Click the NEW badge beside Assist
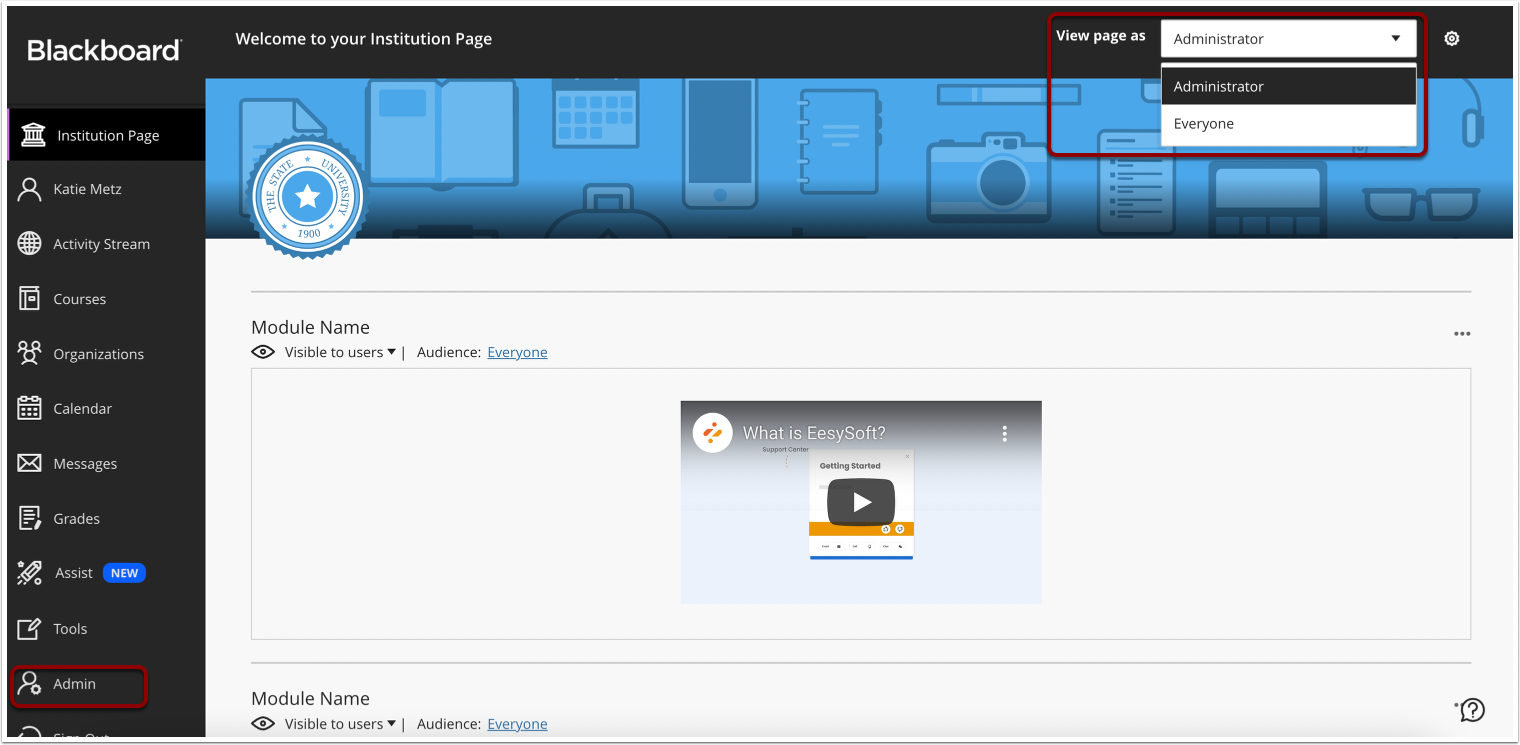Viewport: 1520px width, 745px height. (124, 573)
